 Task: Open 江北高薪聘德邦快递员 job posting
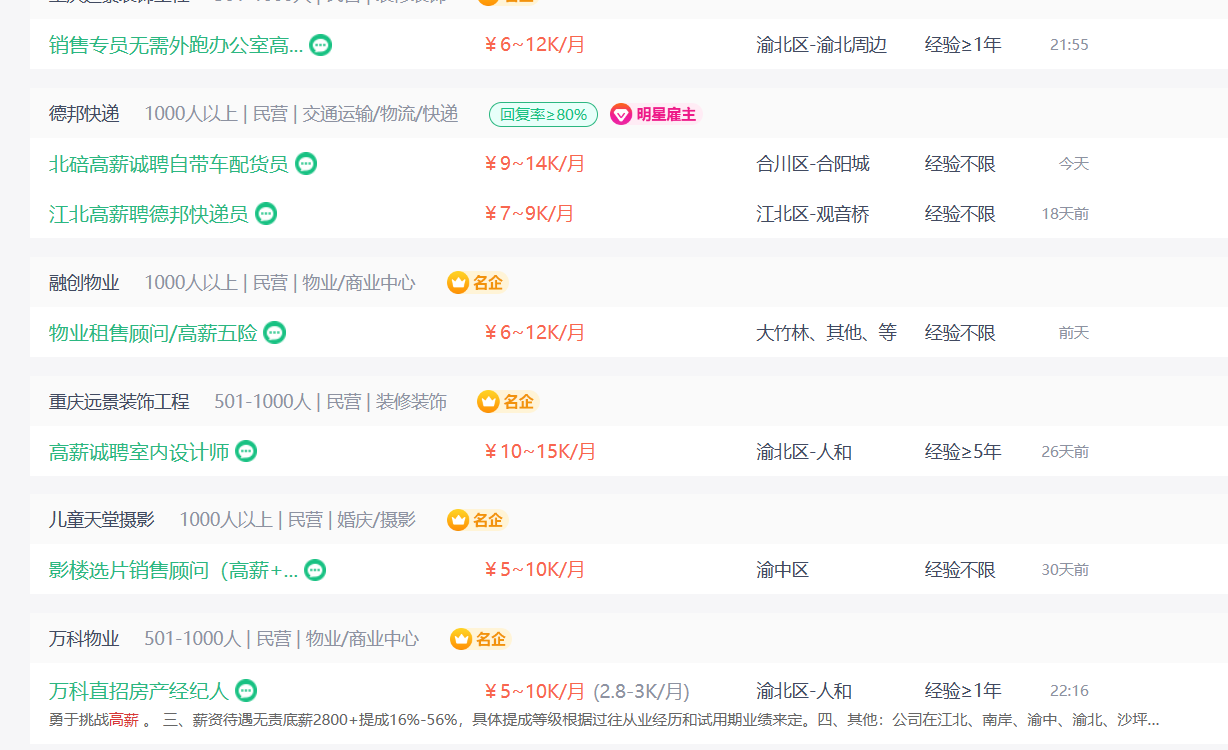click(x=149, y=214)
